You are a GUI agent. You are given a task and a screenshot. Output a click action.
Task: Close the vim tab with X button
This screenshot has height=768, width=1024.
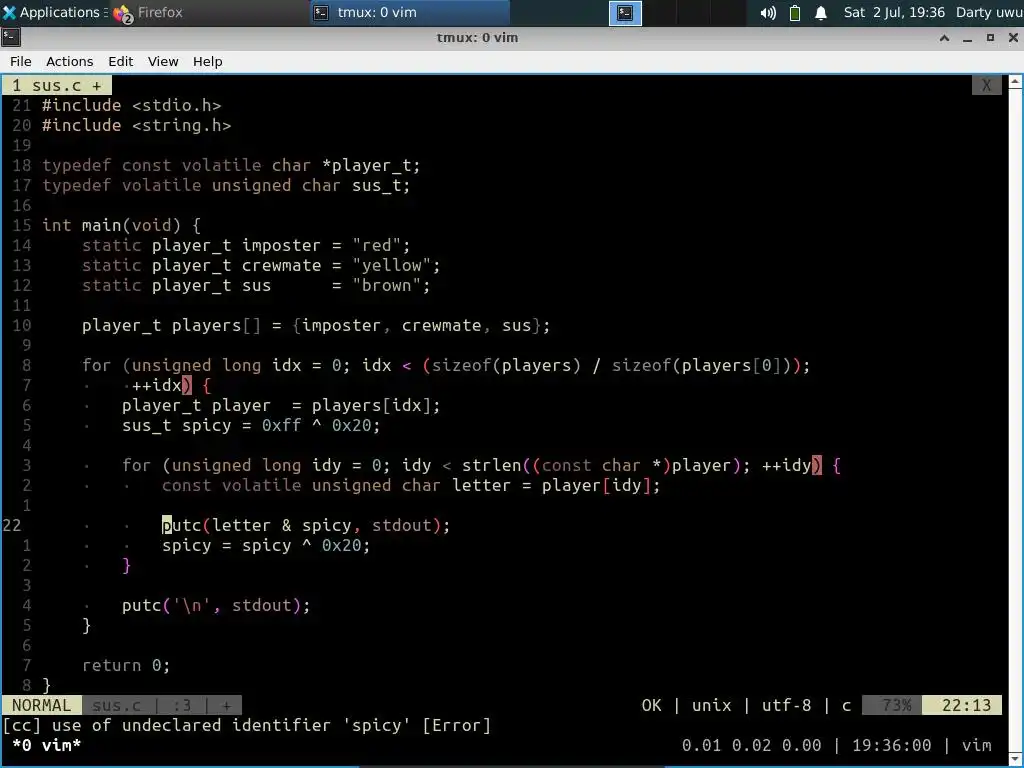[986, 86]
